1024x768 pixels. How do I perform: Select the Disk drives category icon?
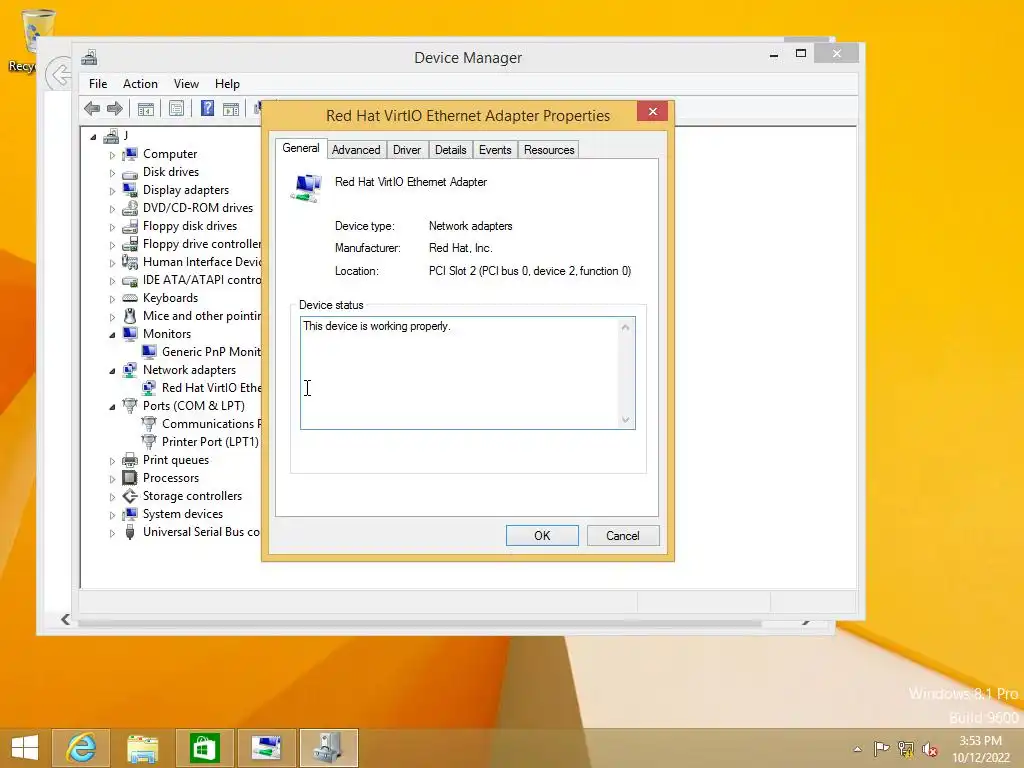(130, 172)
